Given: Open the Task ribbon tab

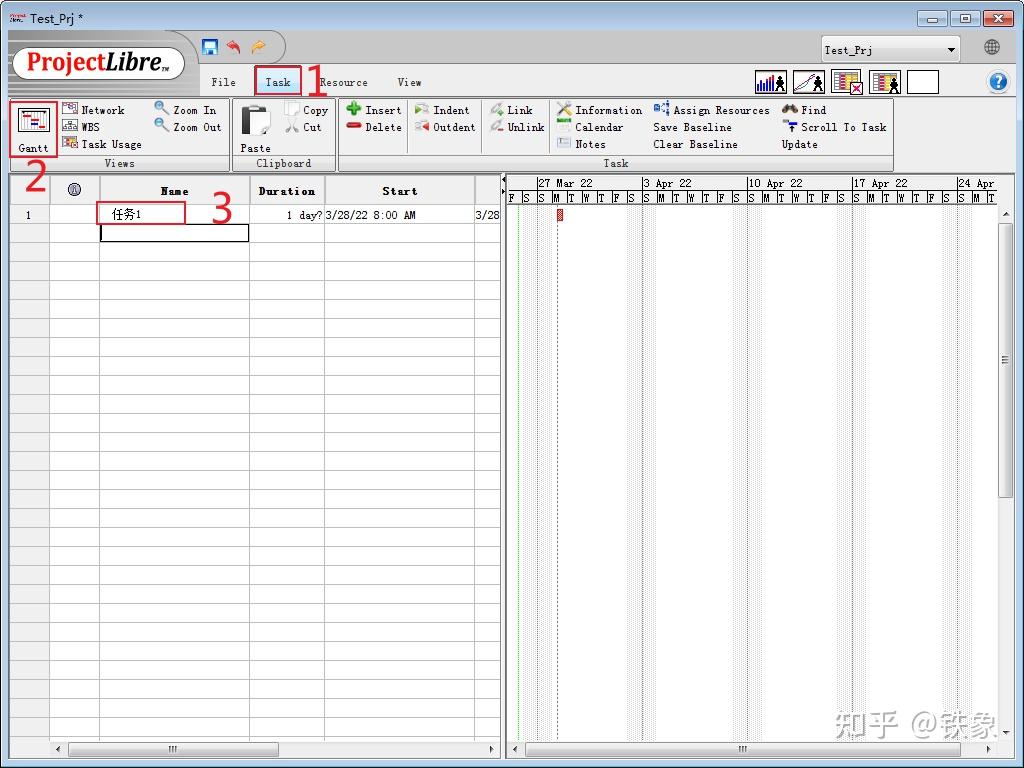Looking at the screenshot, I should pos(278,82).
